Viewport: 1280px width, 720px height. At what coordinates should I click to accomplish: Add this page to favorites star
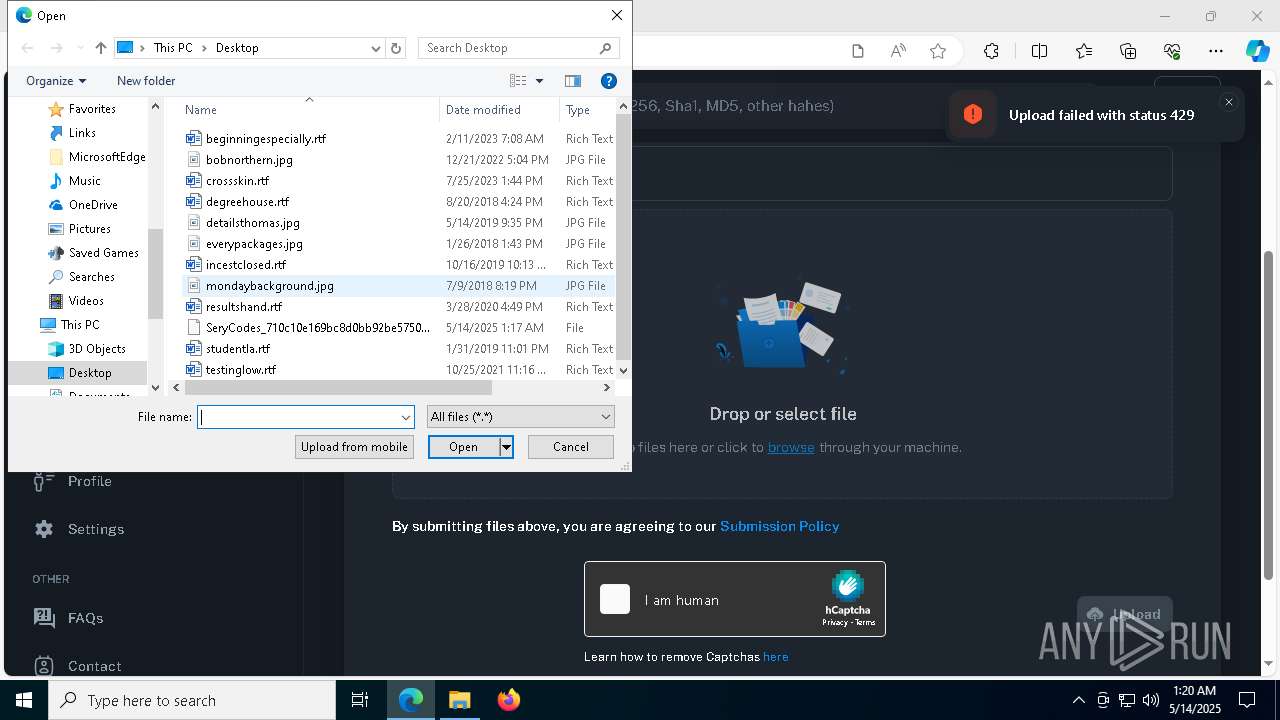click(x=938, y=51)
